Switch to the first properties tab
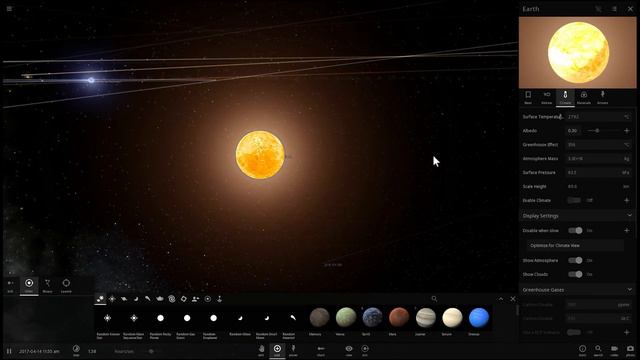Viewport: 640px width, 360px height. click(528, 98)
